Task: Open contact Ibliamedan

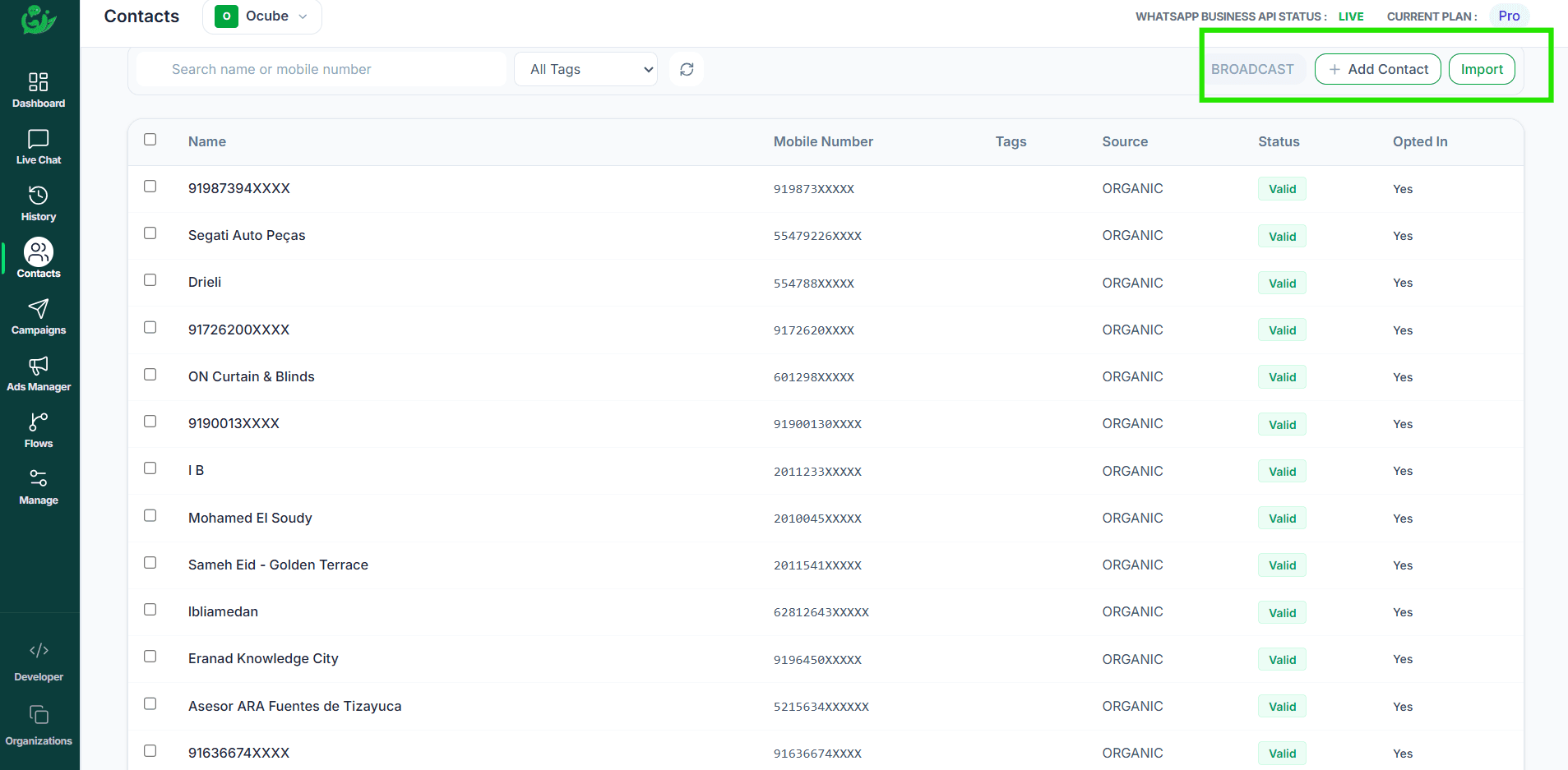Action: coord(223,612)
